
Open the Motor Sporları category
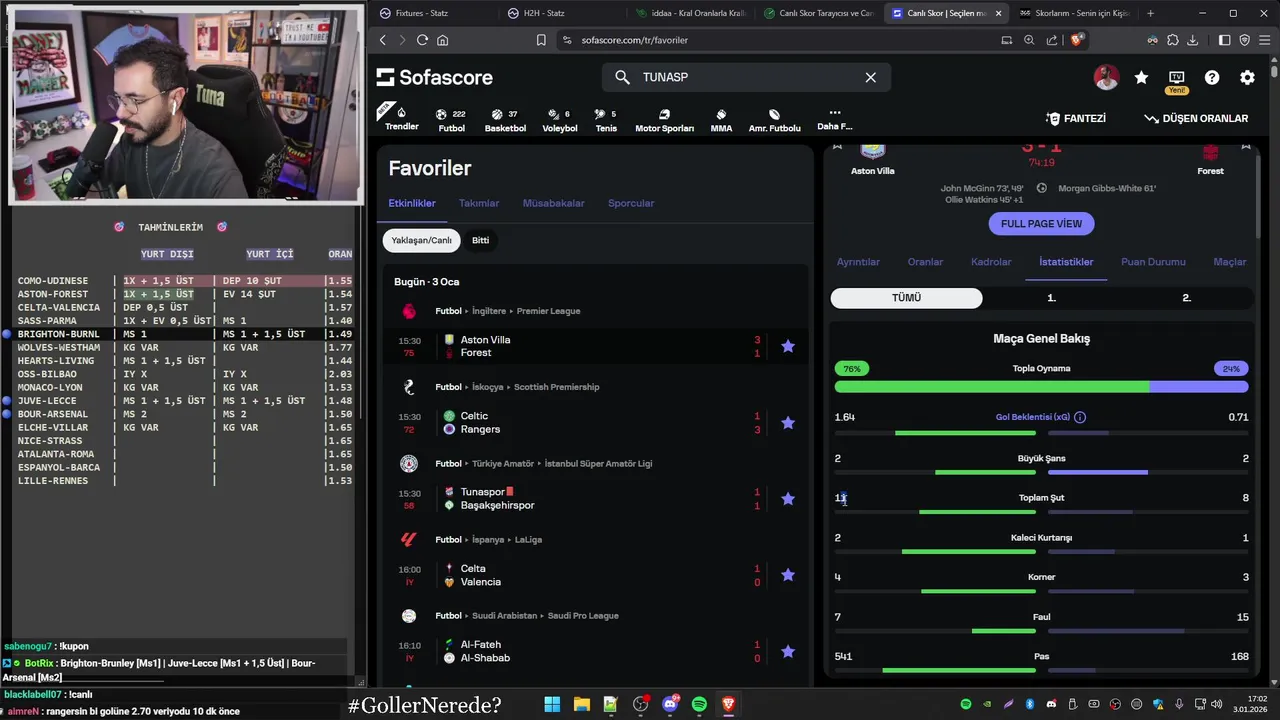tap(664, 120)
